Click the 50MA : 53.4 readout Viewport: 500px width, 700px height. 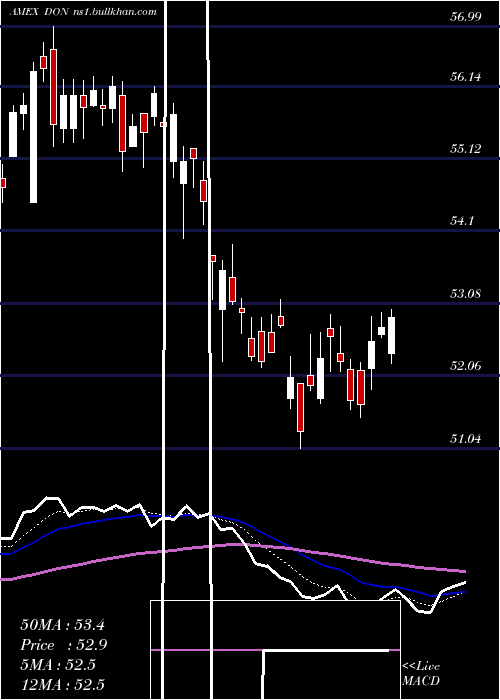pos(62,625)
